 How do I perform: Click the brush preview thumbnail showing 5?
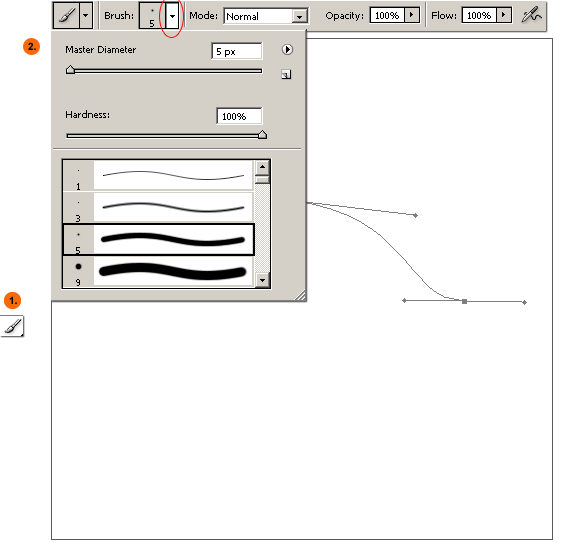[x=152, y=16]
